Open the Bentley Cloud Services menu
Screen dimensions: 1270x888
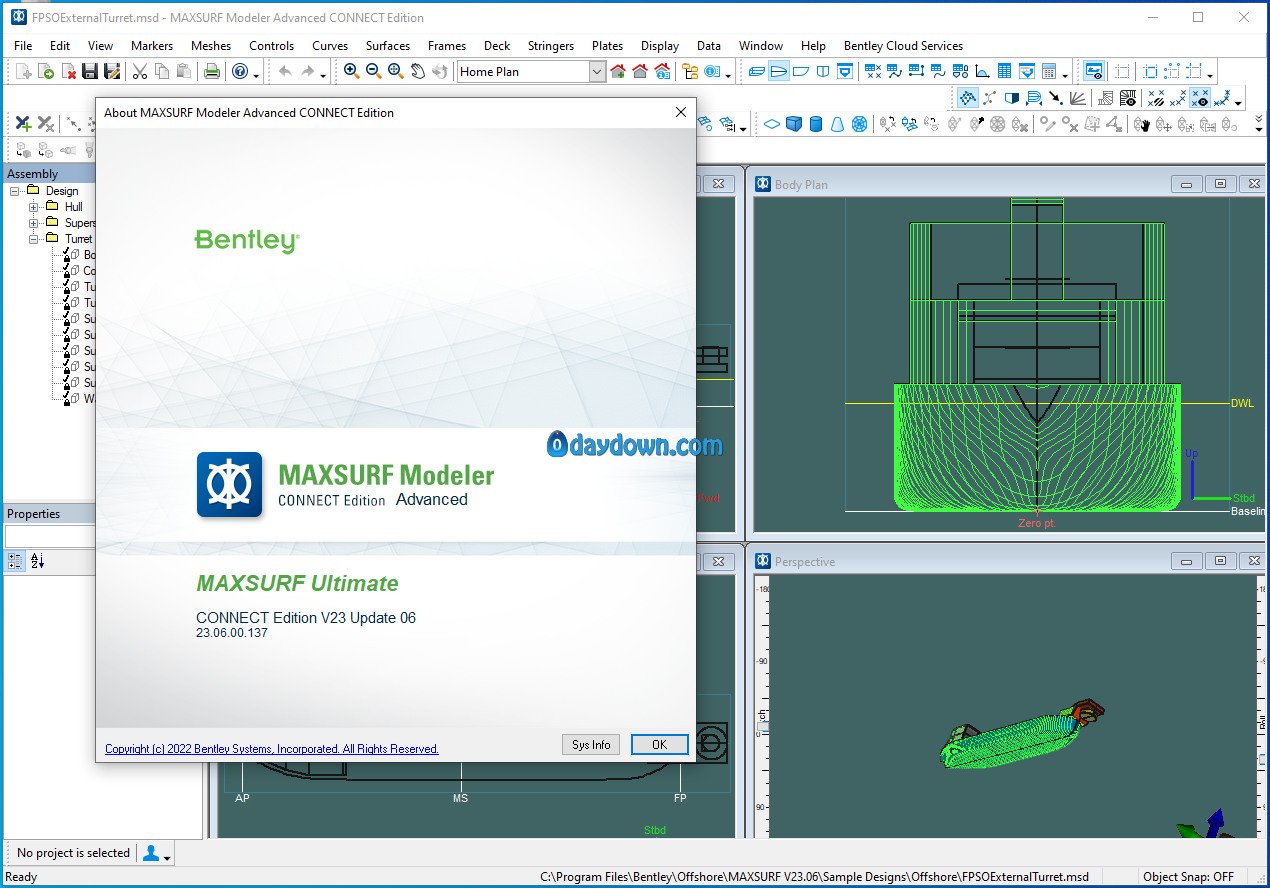pyautogui.click(x=902, y=45)
